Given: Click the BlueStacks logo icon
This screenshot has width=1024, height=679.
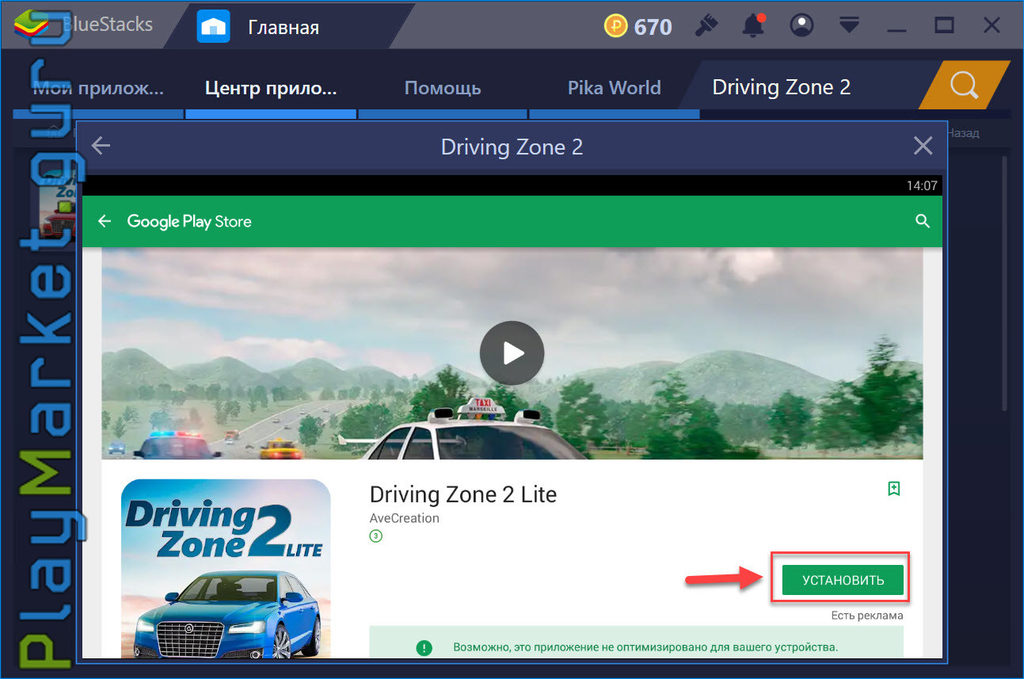Looking at the screenshot, I should pyautogui.click(x=30, y=25).
